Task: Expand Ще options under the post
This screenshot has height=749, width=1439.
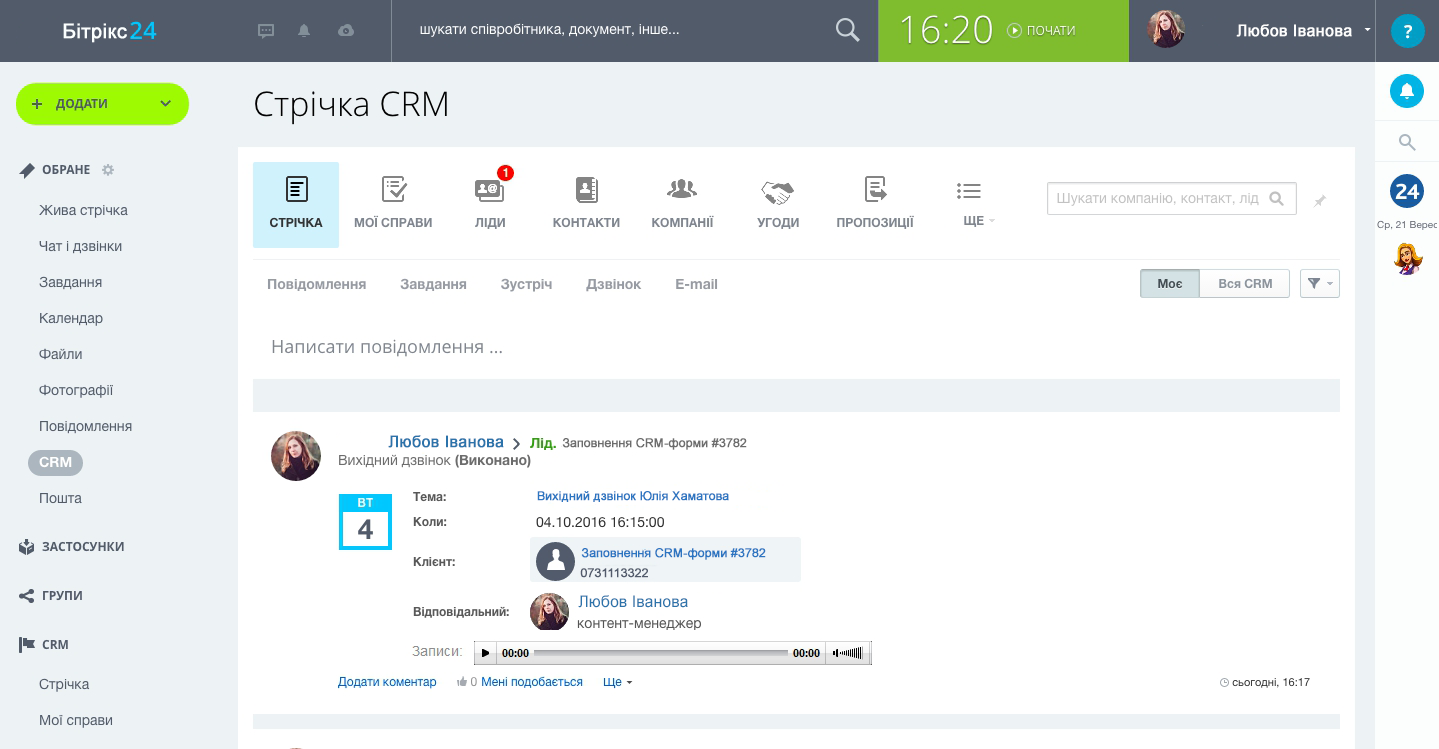Action: click(x=617, y=682)
